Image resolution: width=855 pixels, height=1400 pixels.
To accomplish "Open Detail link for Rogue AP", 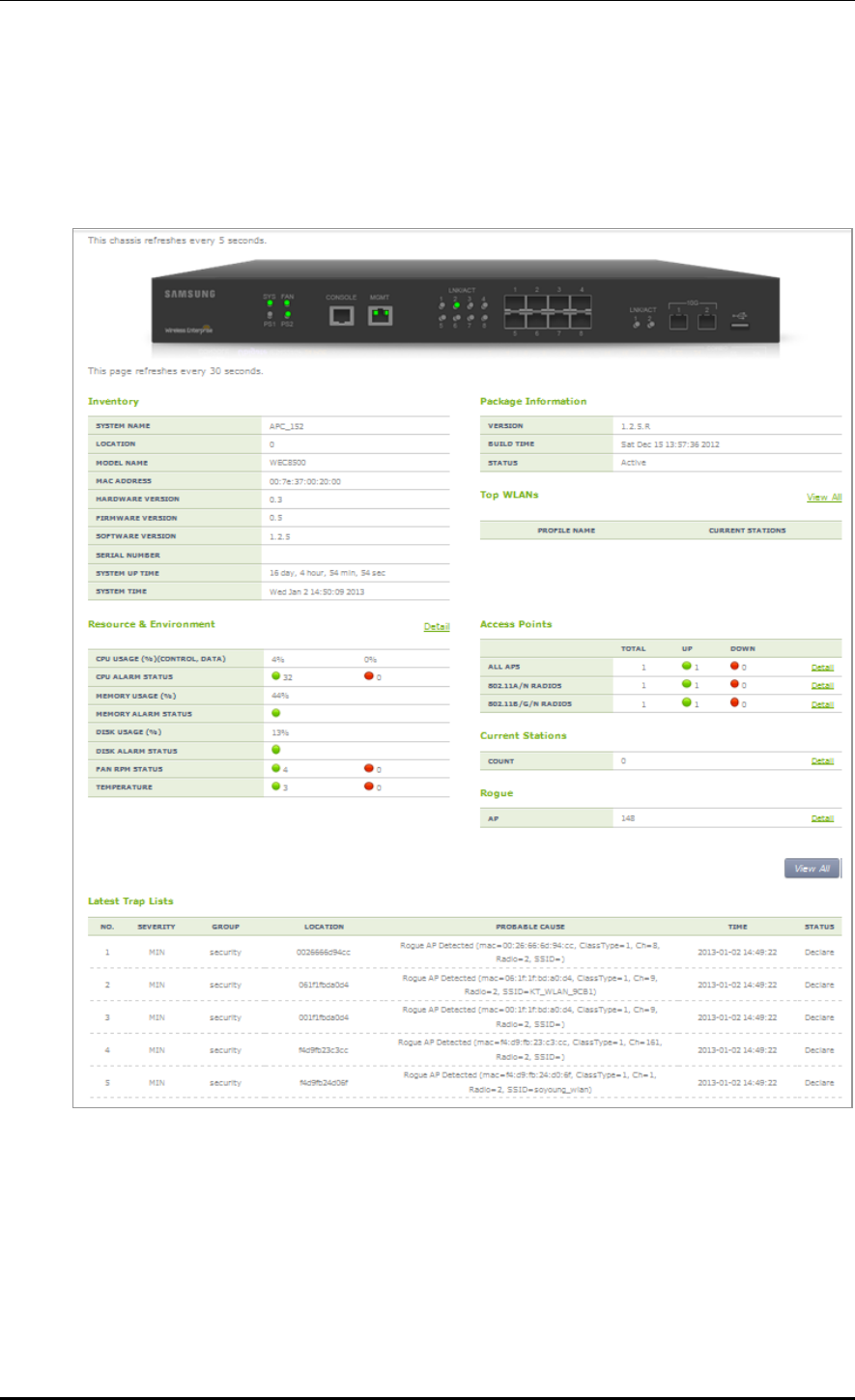I will (822, 818).
